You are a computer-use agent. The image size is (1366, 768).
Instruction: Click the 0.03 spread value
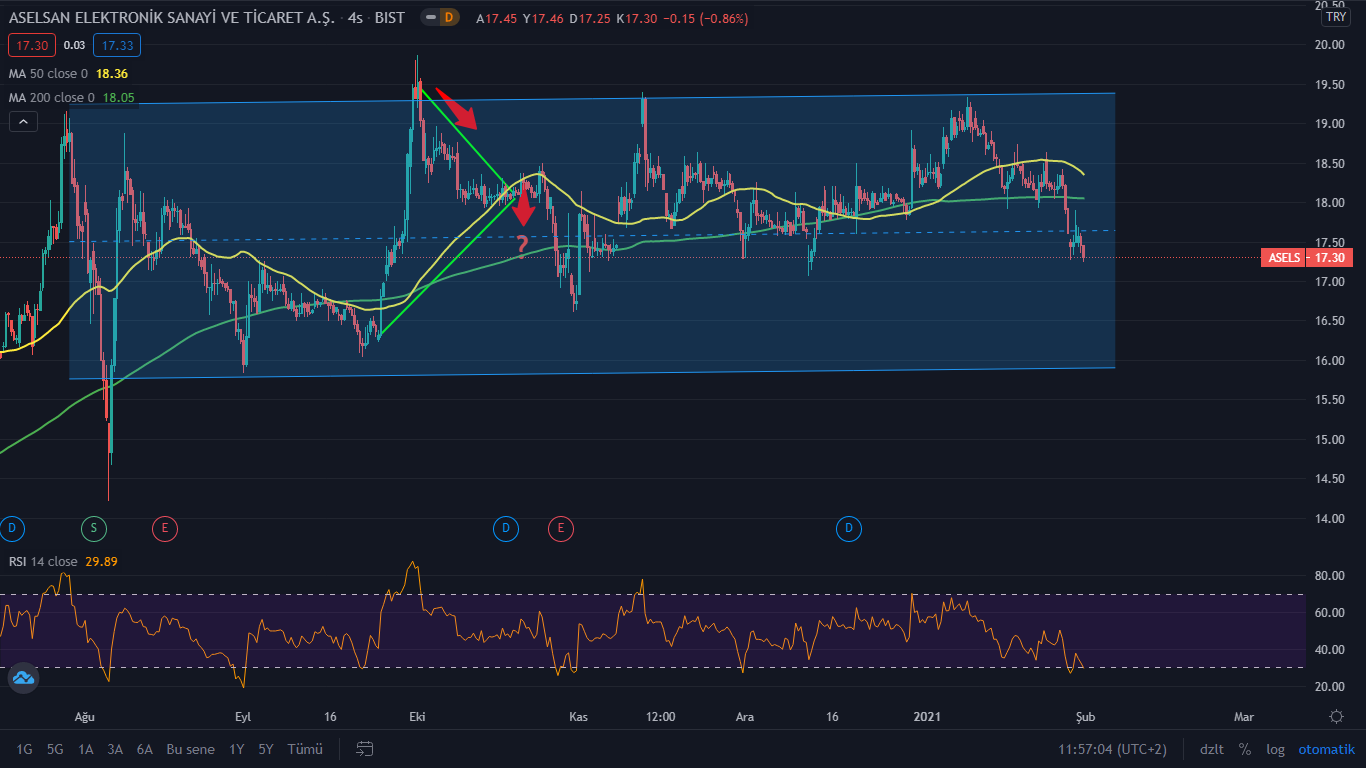coord(74,45)
